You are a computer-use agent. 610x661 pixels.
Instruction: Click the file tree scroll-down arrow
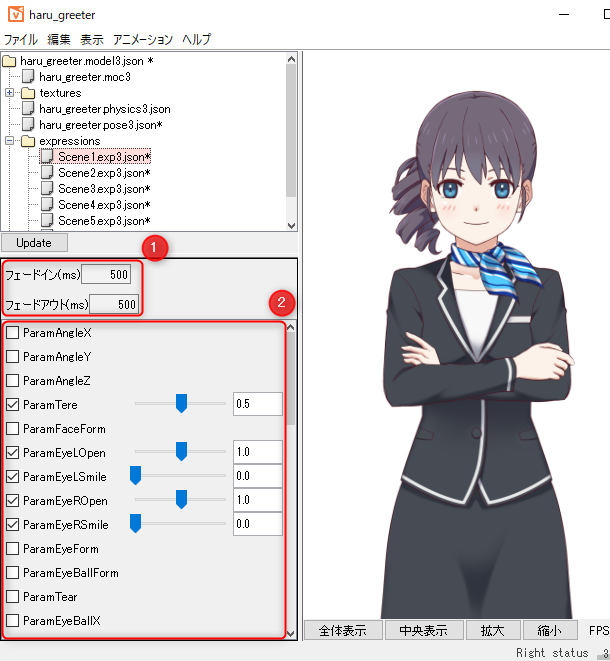click(291, 226)
